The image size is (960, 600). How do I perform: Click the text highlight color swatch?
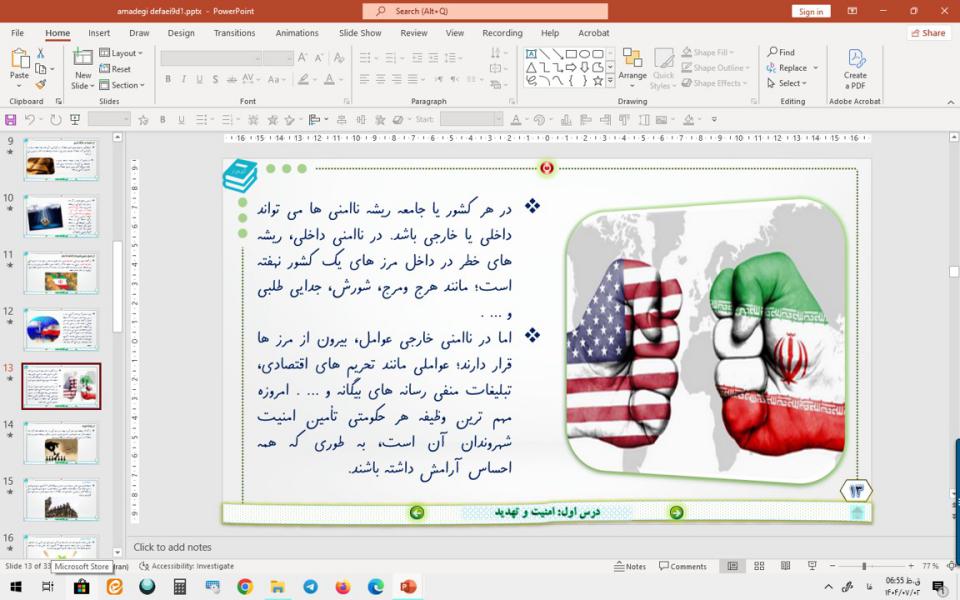(x=303, y=79)
